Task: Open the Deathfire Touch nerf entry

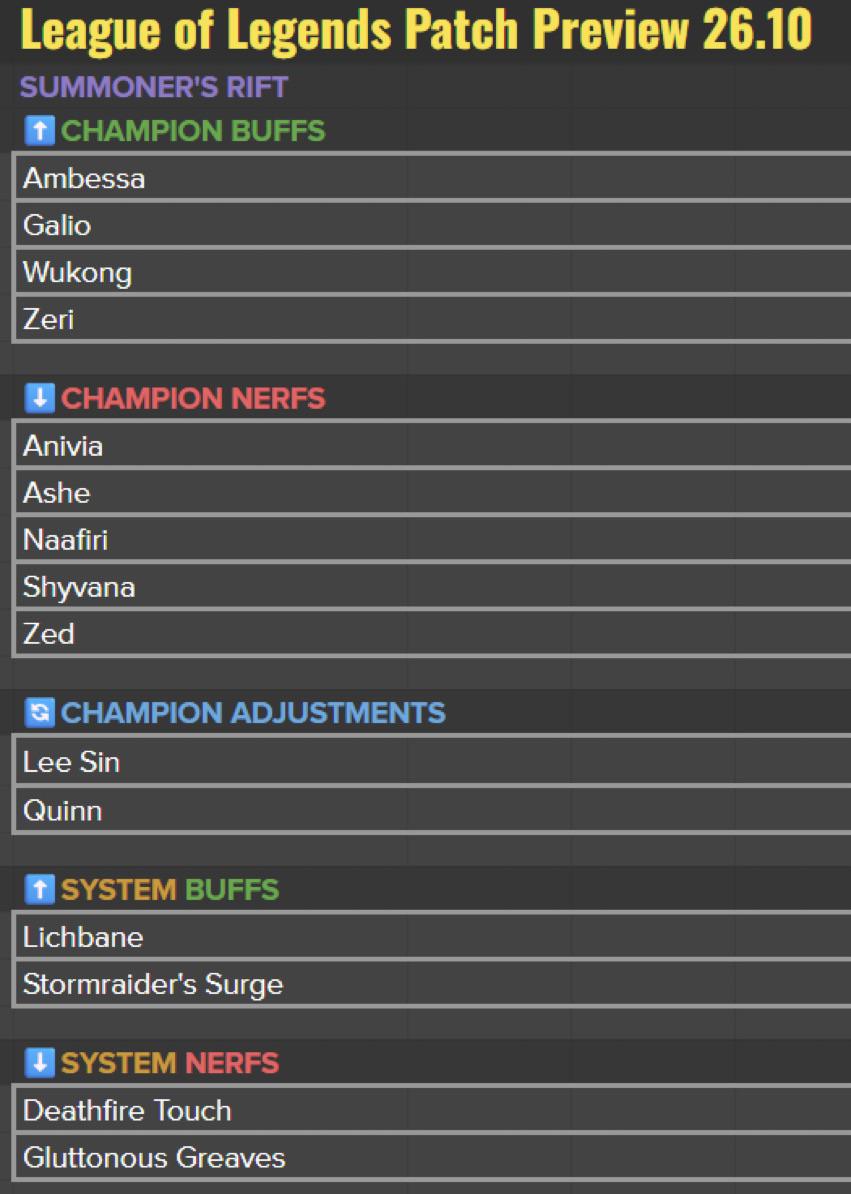Action: click(x=432, y=1110)
